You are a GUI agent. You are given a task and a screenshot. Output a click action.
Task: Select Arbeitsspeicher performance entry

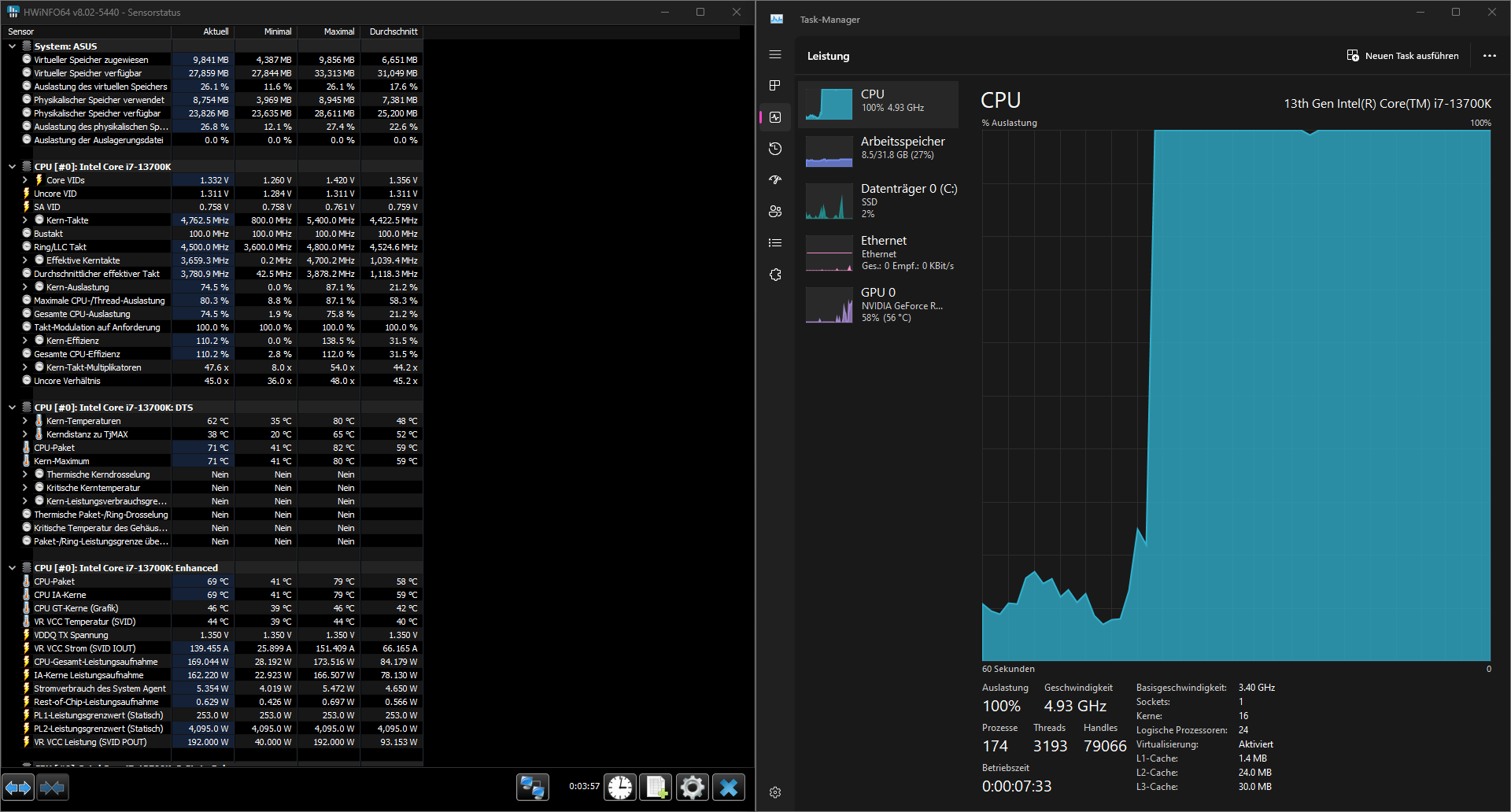coord(878,151)
